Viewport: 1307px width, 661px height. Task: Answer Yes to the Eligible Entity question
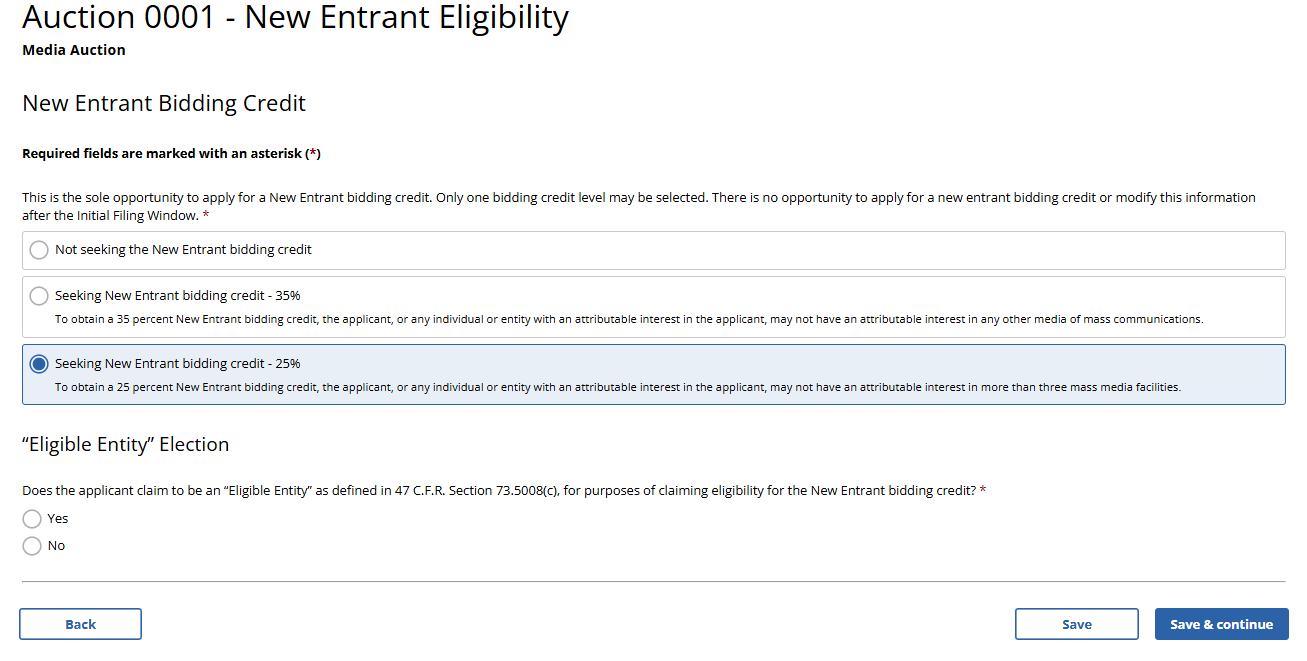32,519
